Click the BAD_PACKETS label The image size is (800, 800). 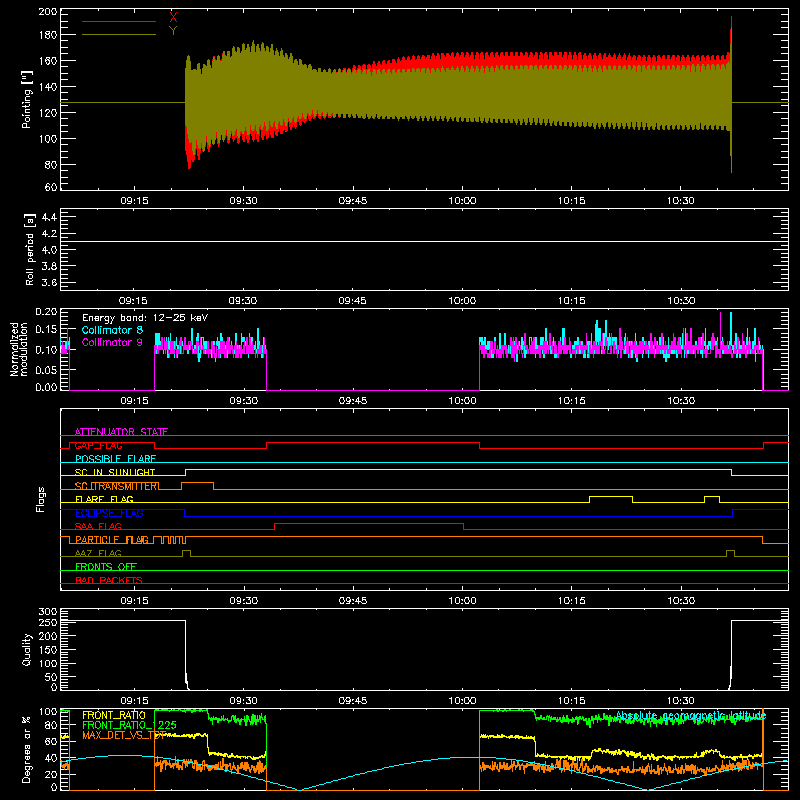pos(109,580)
